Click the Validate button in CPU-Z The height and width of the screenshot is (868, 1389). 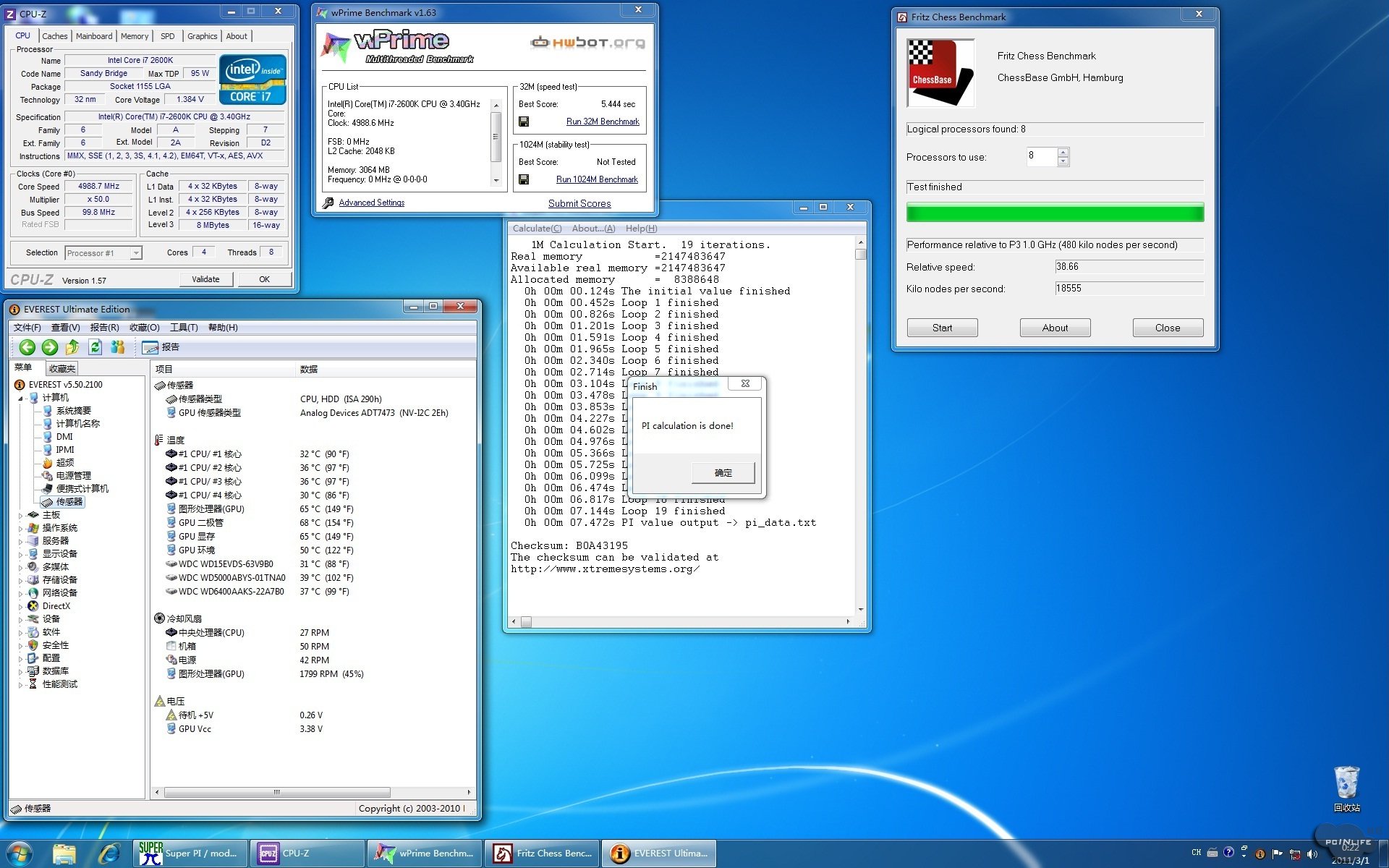click(x=205, y=279)
